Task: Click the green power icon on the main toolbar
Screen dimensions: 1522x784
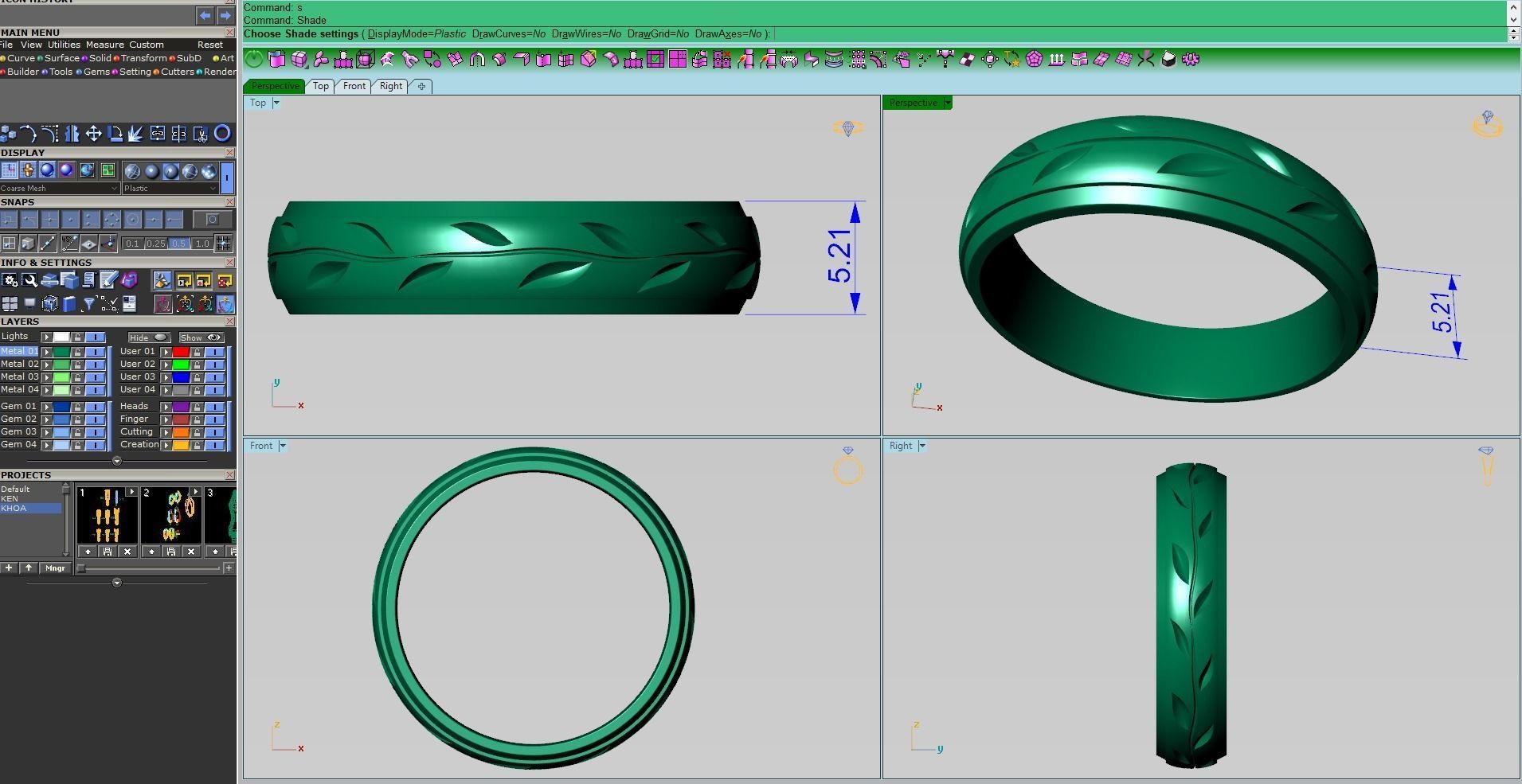Action: point(252,59)
